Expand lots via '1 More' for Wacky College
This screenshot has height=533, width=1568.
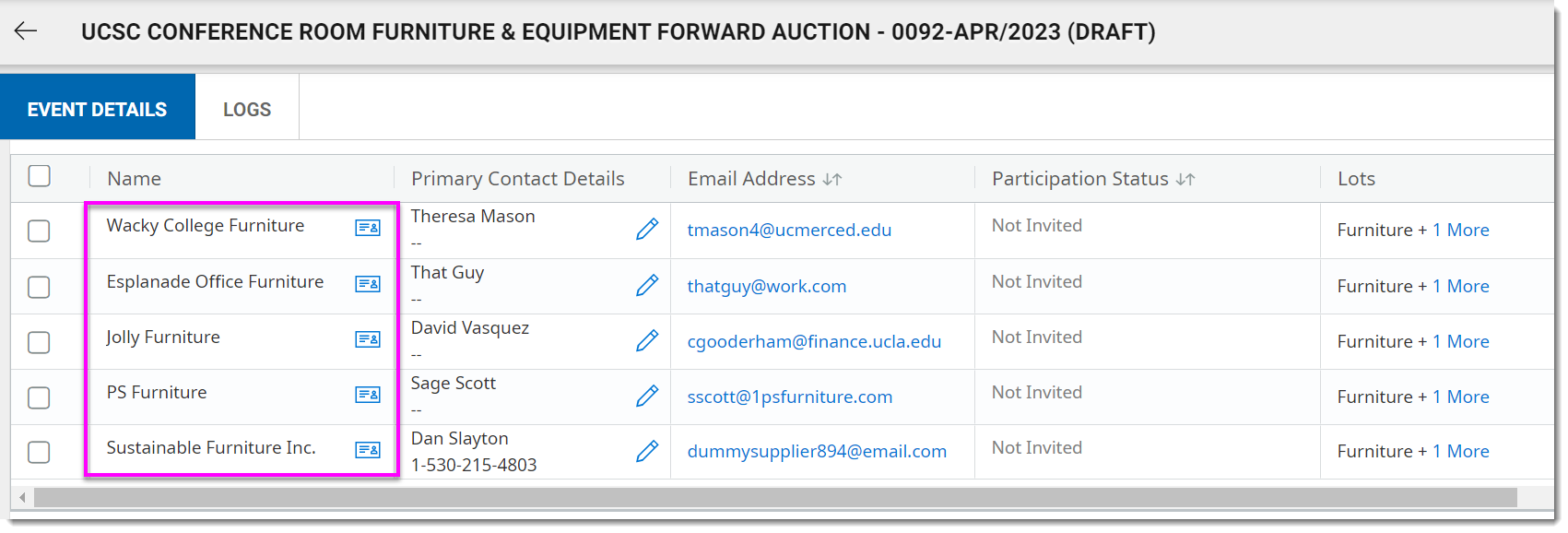[x=1461, y=230]
